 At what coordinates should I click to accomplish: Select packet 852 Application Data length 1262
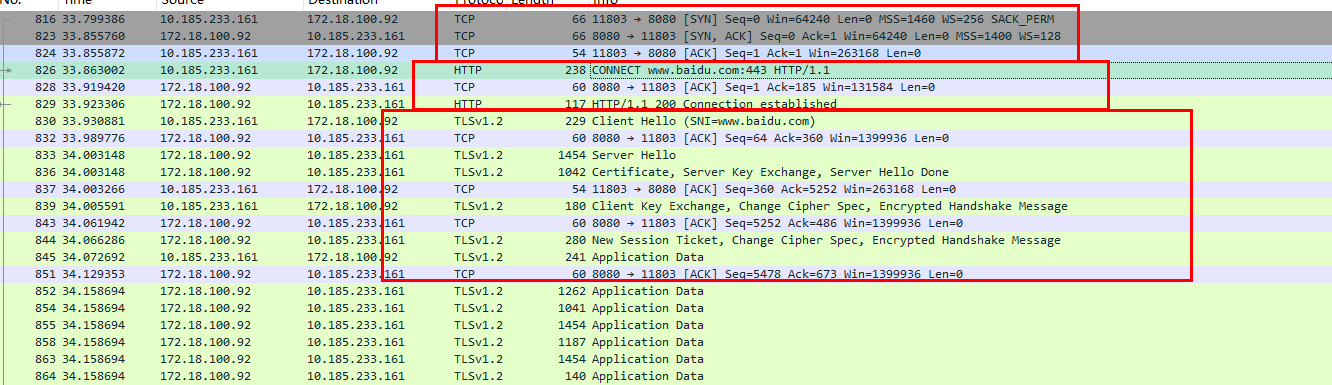pos(666,291)
